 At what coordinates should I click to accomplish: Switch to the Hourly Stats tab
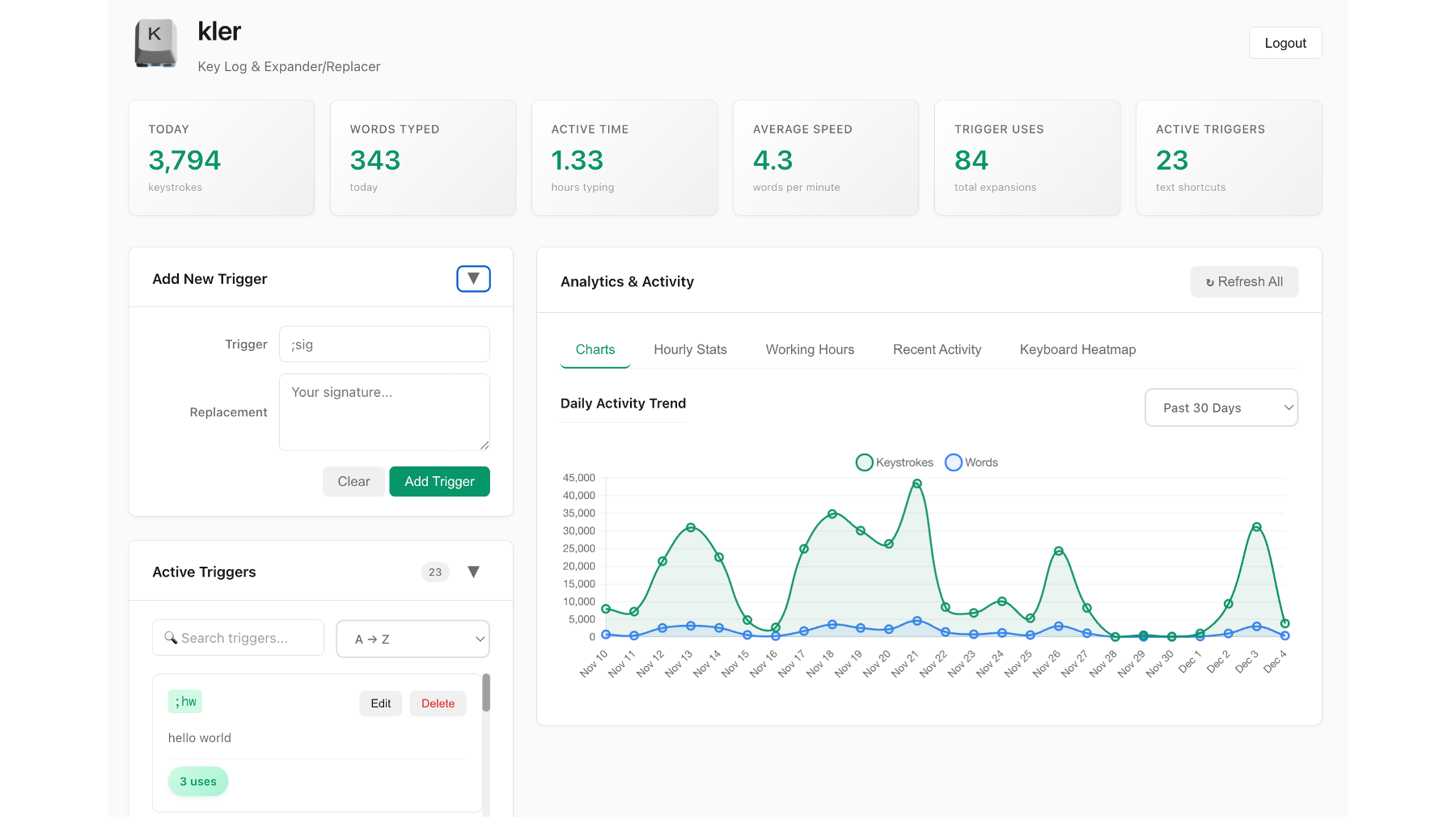pos(690,350)
